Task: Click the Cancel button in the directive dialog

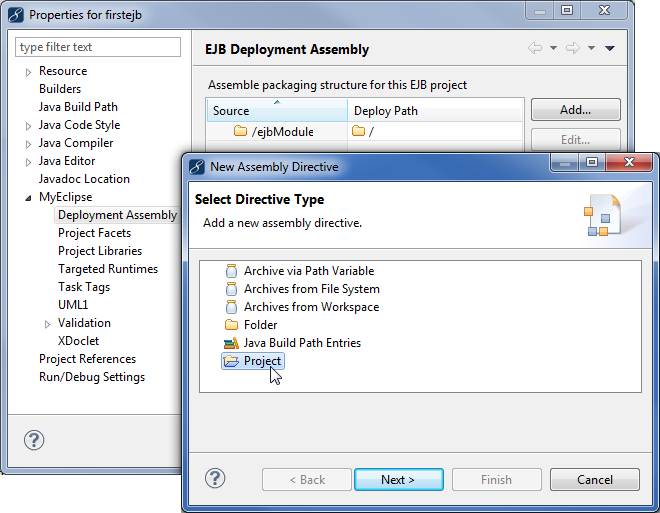Action: (594, 480)
